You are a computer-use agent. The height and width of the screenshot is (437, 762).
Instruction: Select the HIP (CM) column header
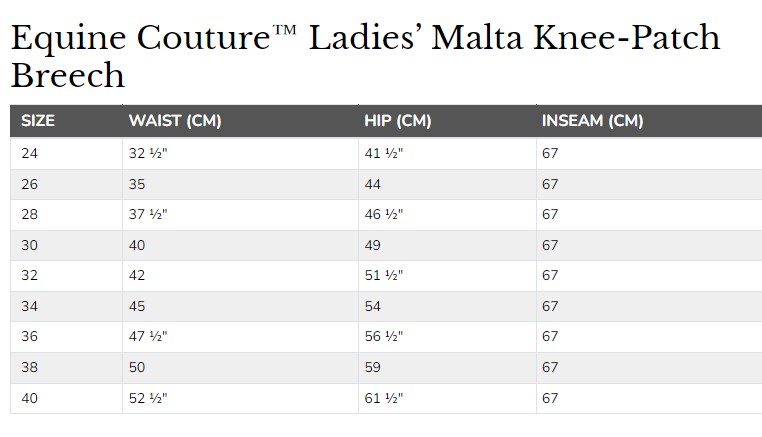[x=398, y=121]
